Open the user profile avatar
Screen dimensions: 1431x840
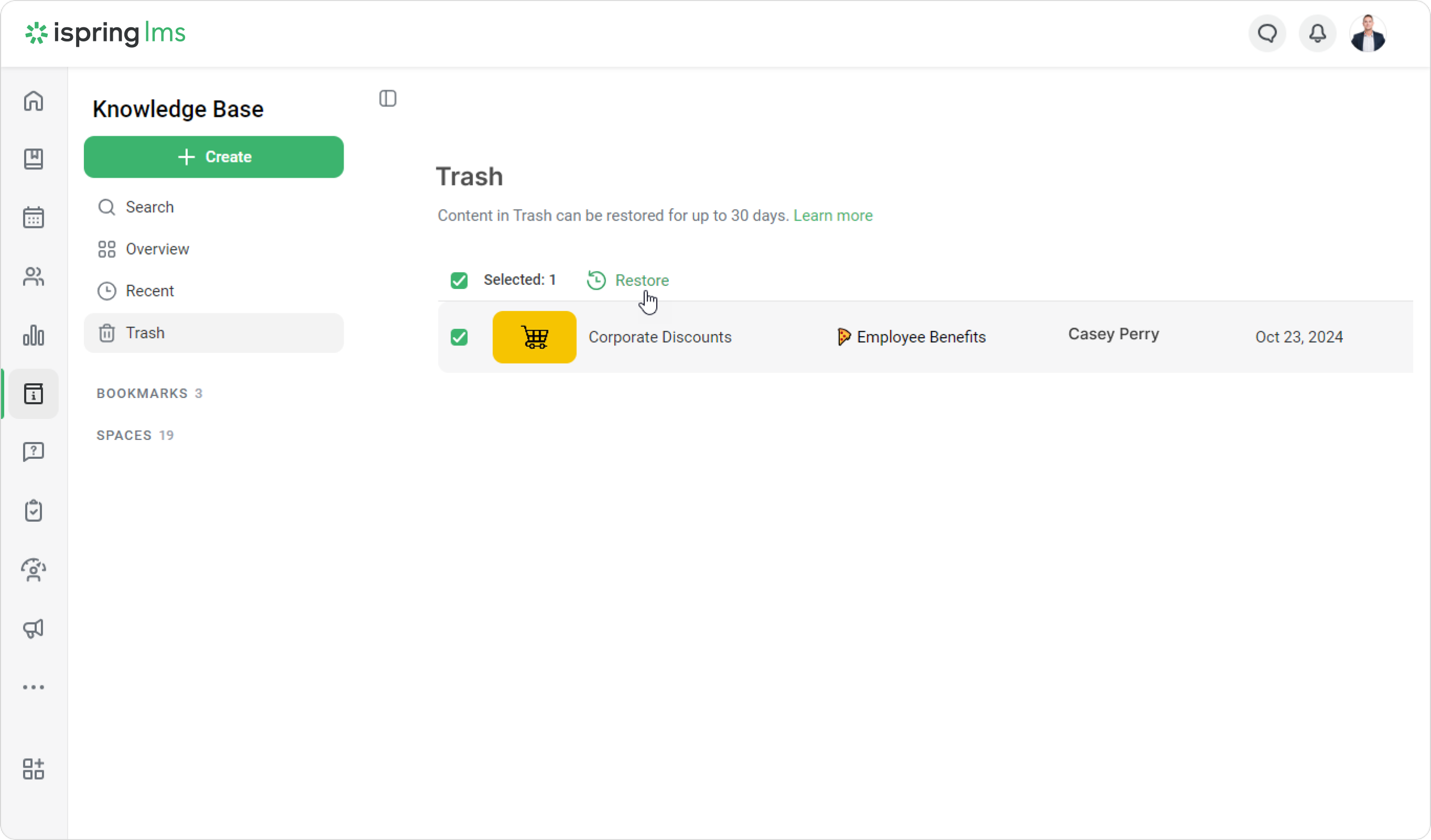1368,34
